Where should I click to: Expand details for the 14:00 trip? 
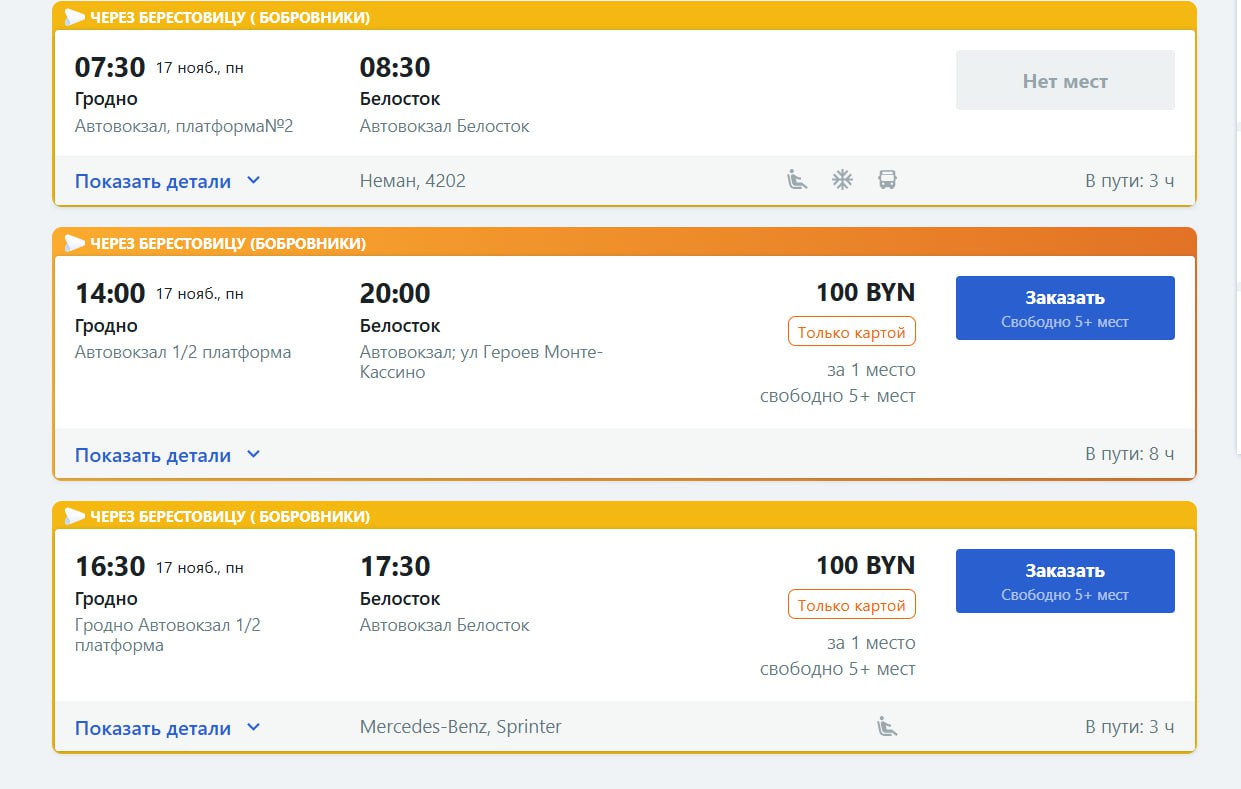click(167, 455)
